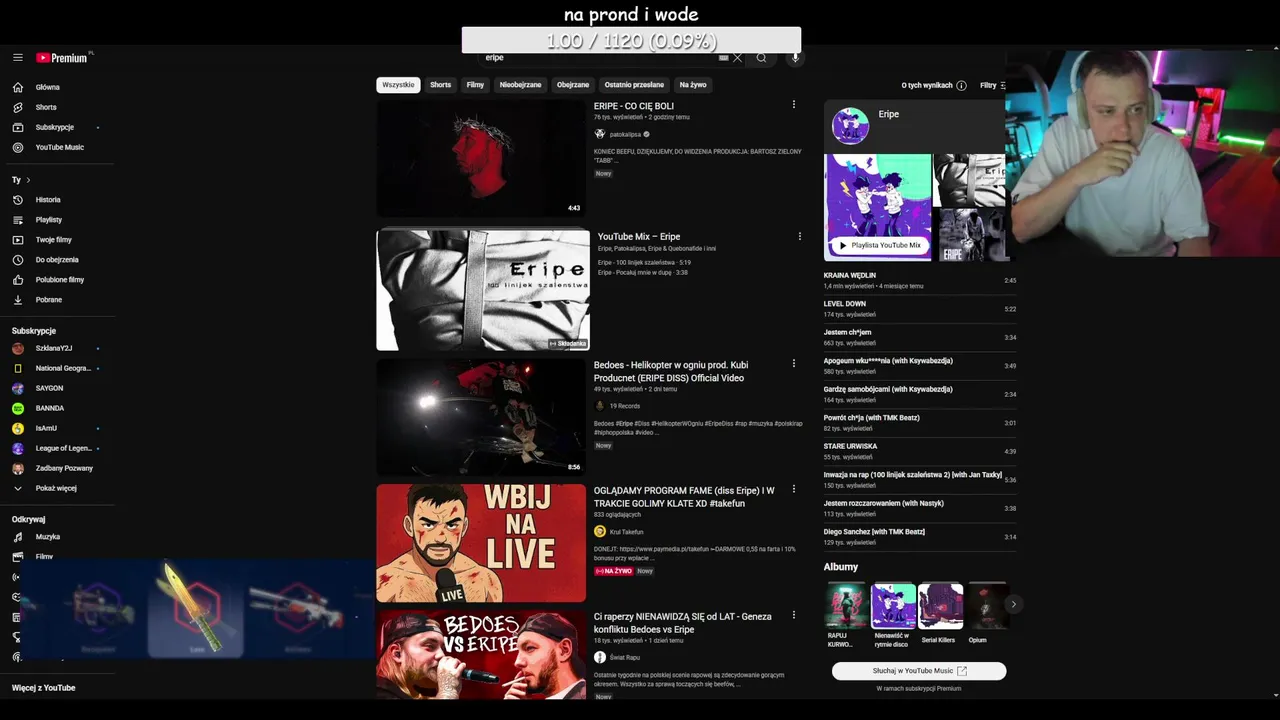The width and height of the screenshot is (1280, 720).
Task: Select the Shorts filter chip
Action: point(440,85)
